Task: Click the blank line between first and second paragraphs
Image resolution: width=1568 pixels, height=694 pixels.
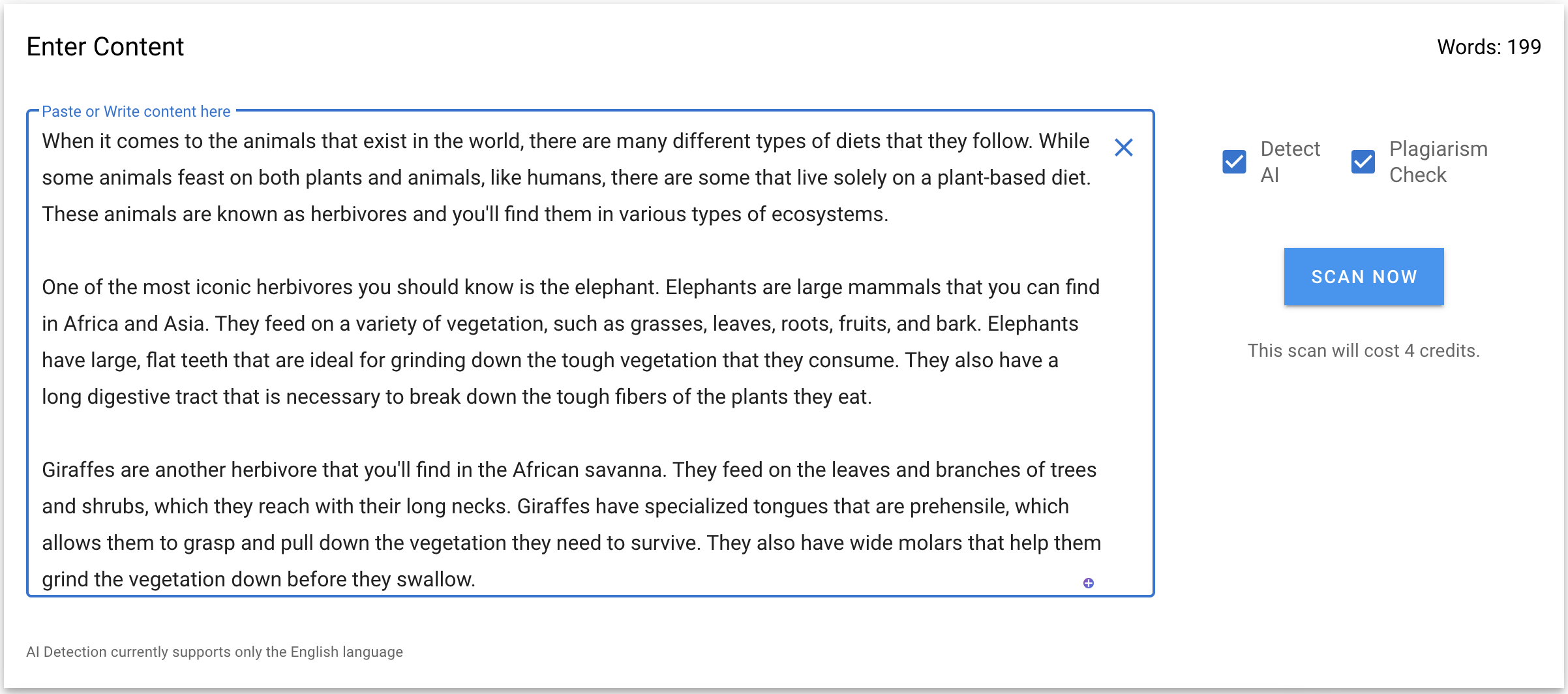Action: coord(567,250)
